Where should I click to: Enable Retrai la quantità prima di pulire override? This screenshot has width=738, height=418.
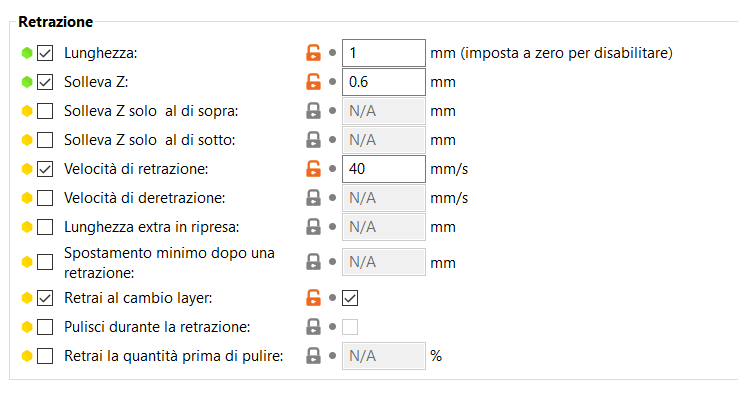click(45, 356)
